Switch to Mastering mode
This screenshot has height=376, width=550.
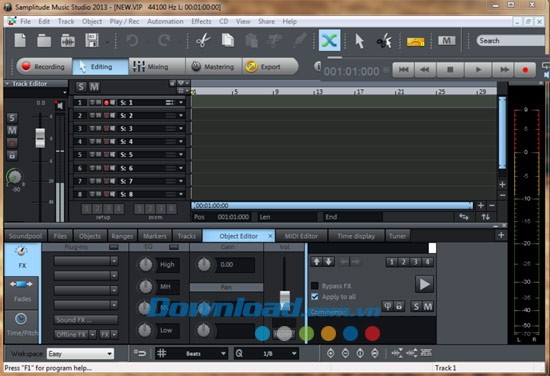click(x=214, y=67)
